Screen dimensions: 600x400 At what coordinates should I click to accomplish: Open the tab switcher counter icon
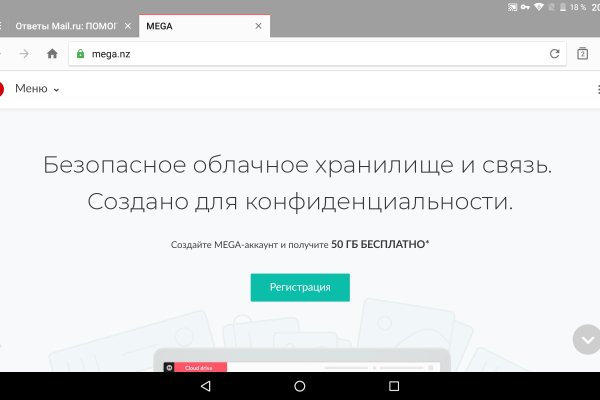(x=583, y=54)
